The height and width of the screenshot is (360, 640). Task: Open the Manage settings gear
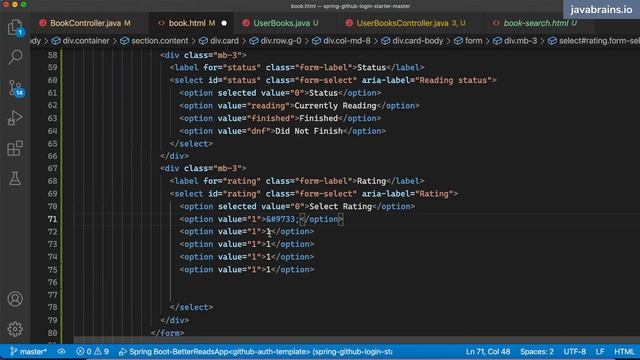(x=15, y=329)
